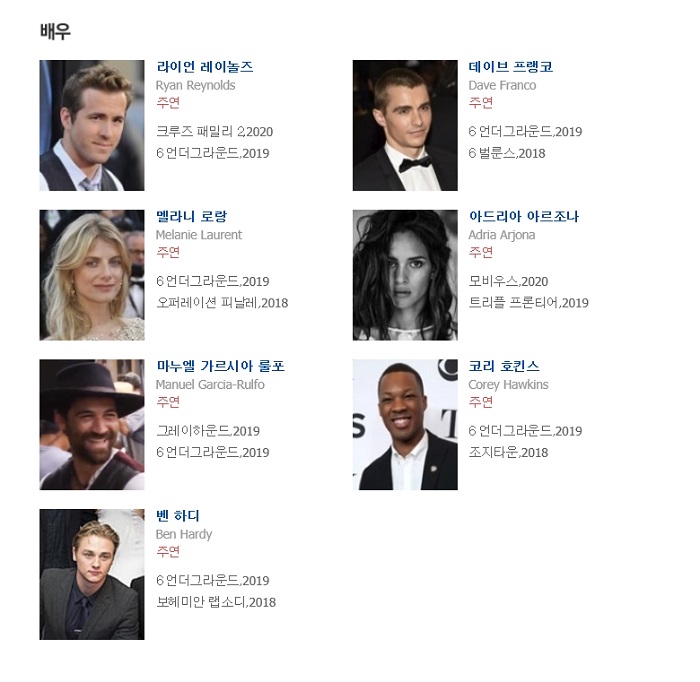Open Melanie Laurent profile photo

point(92,275)
